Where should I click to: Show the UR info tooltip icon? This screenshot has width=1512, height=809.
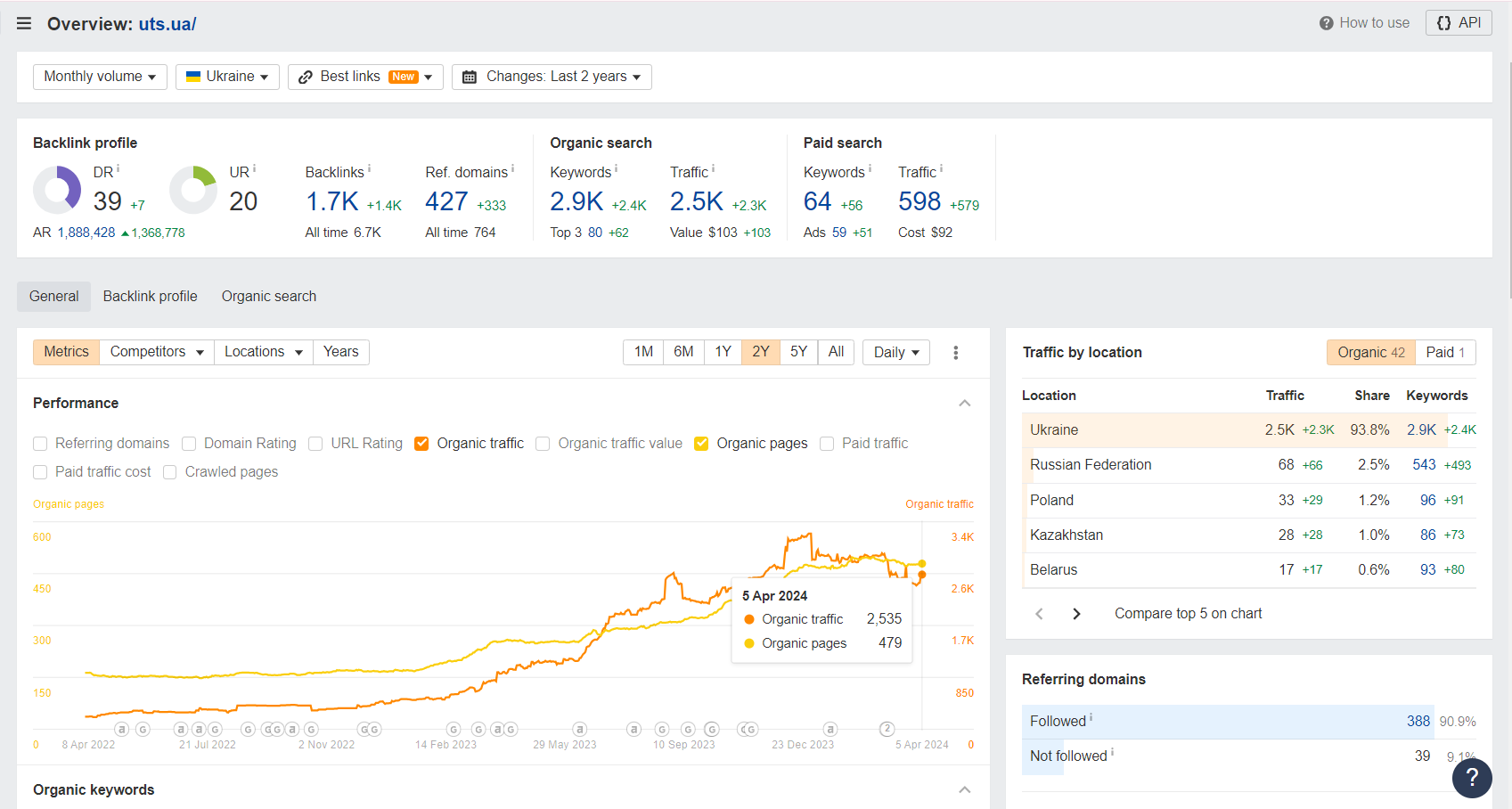(254, 168)
